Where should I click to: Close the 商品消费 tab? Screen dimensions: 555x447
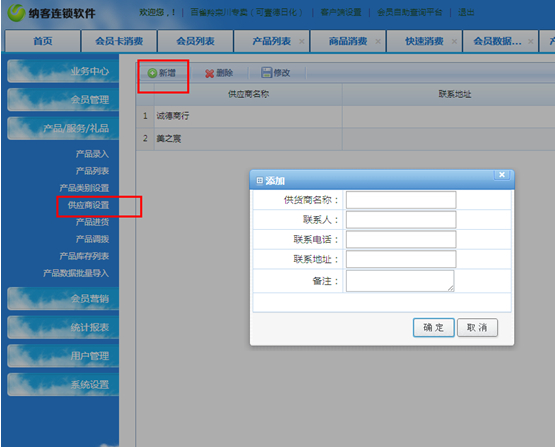pyautogui.click(x=378, y=41)
